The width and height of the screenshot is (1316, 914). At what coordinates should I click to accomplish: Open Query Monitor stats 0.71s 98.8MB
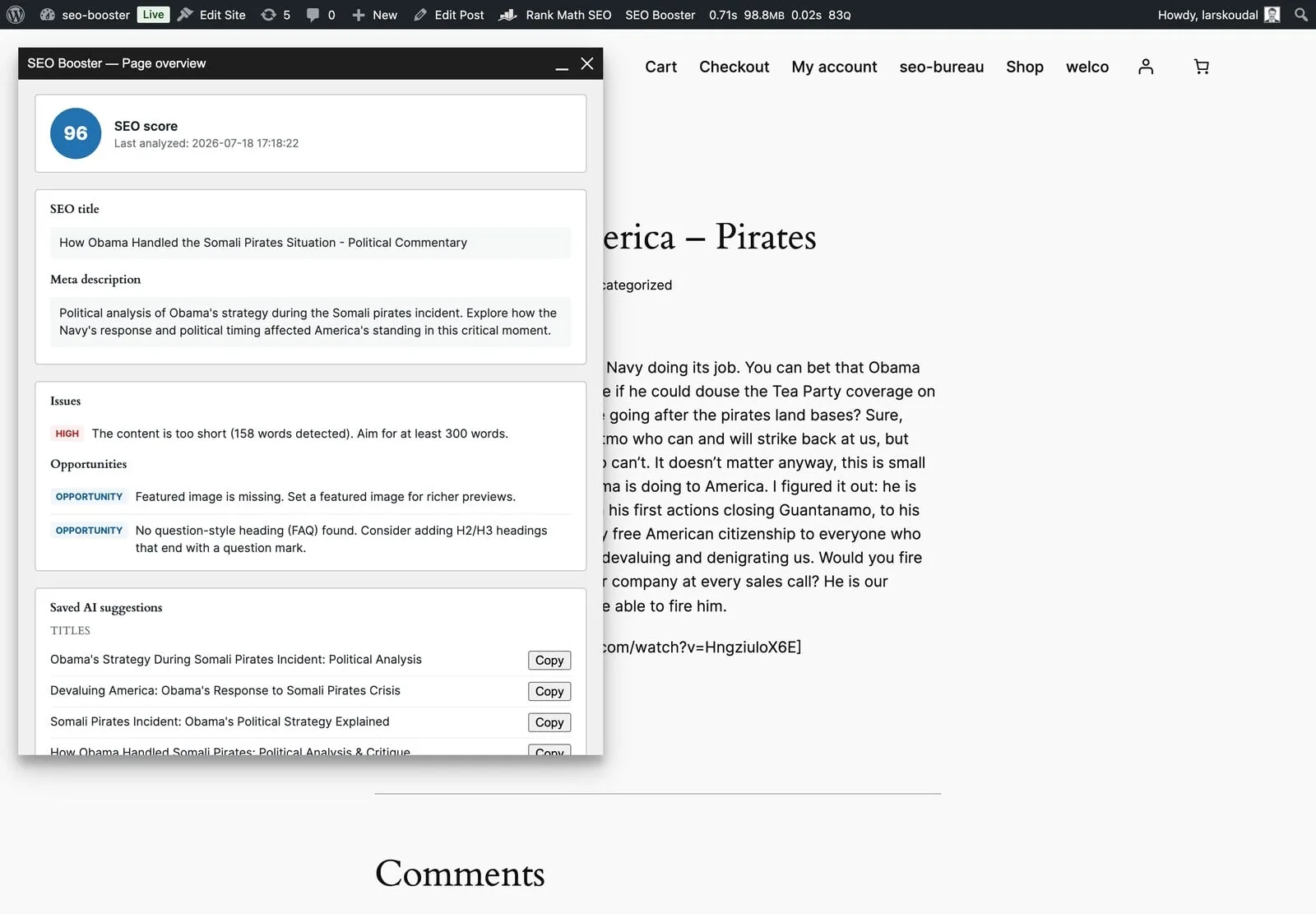coord(780,15)
